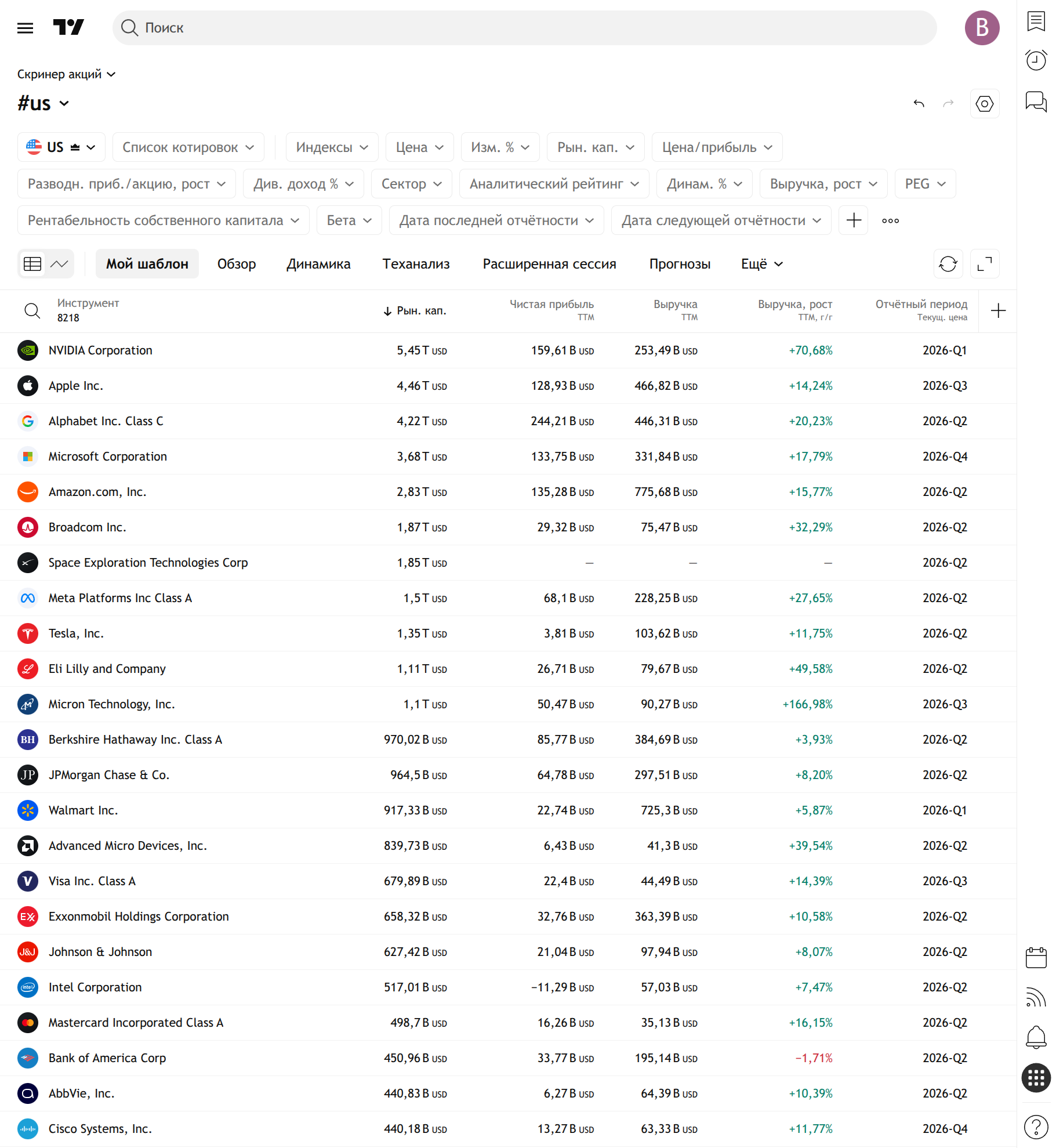Expand the Бета filter dropdown

tap(349, 220)
